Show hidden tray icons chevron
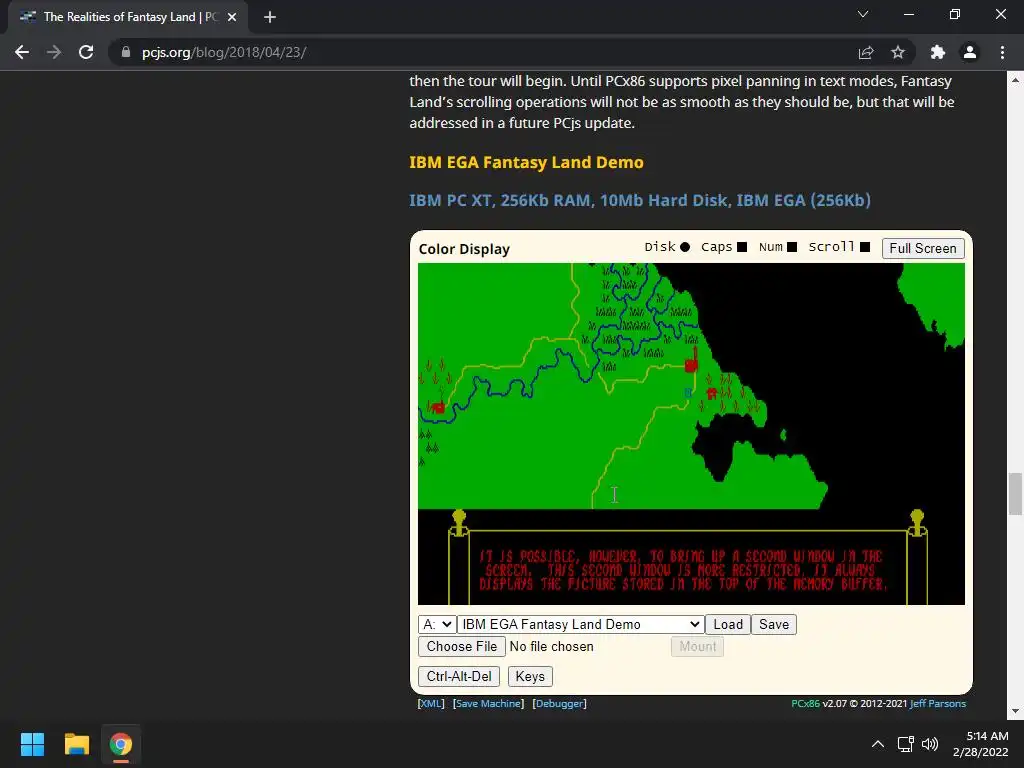 [878, 744]
